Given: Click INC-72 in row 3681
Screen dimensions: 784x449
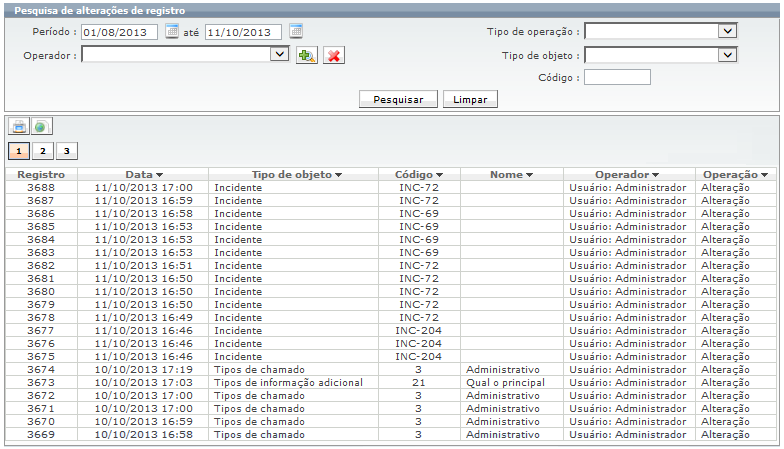Looking at the screenshot, I should pyautogui.click(x=419, y=278).
